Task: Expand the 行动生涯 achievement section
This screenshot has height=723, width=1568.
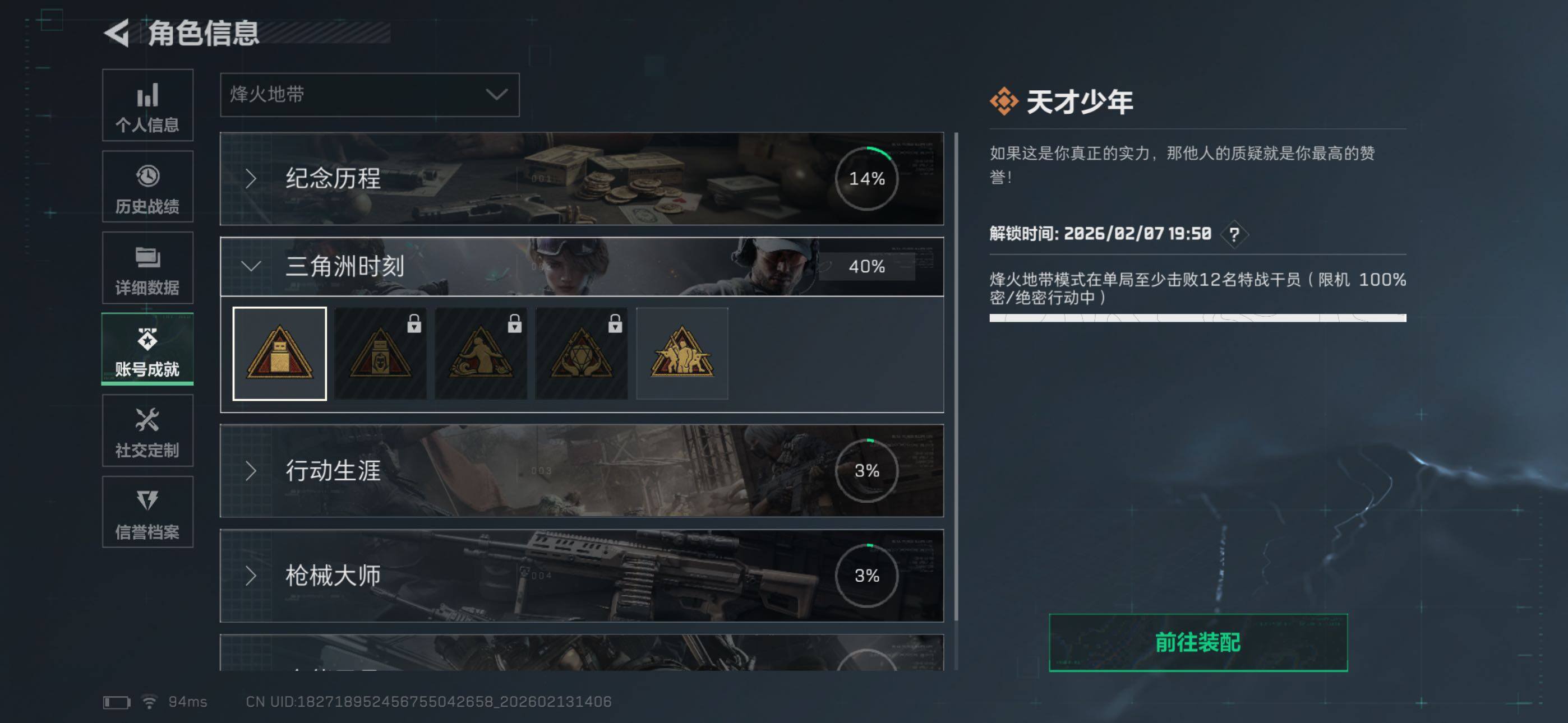Action: pos(582,470)
